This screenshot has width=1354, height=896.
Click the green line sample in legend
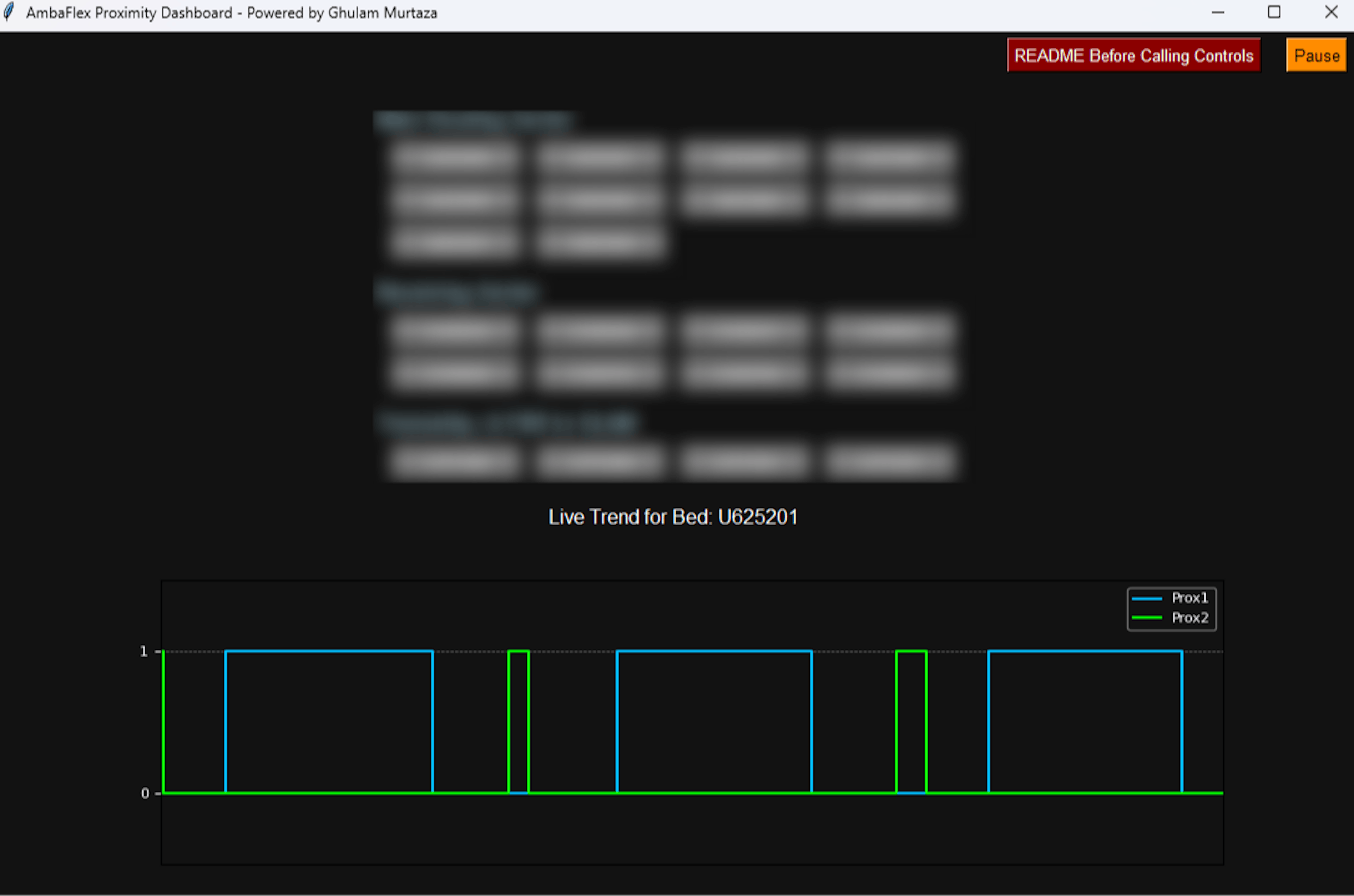(1147, 618)
